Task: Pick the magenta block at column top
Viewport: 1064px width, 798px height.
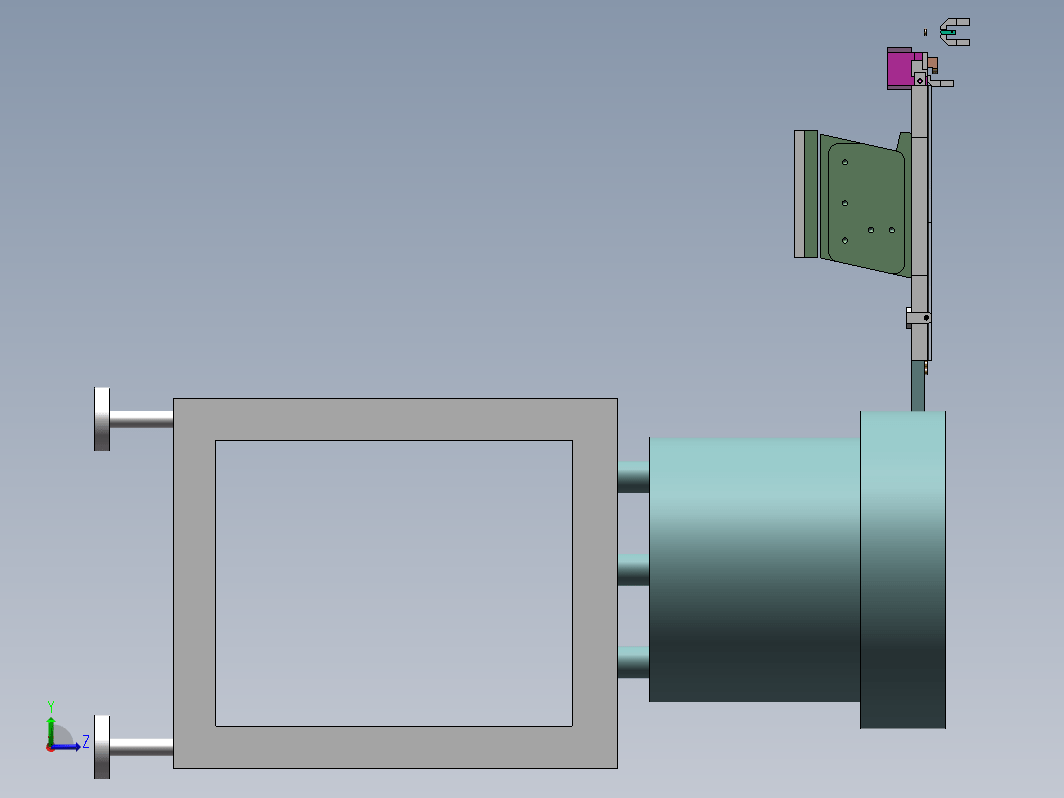Action: (x=900, y=68)
